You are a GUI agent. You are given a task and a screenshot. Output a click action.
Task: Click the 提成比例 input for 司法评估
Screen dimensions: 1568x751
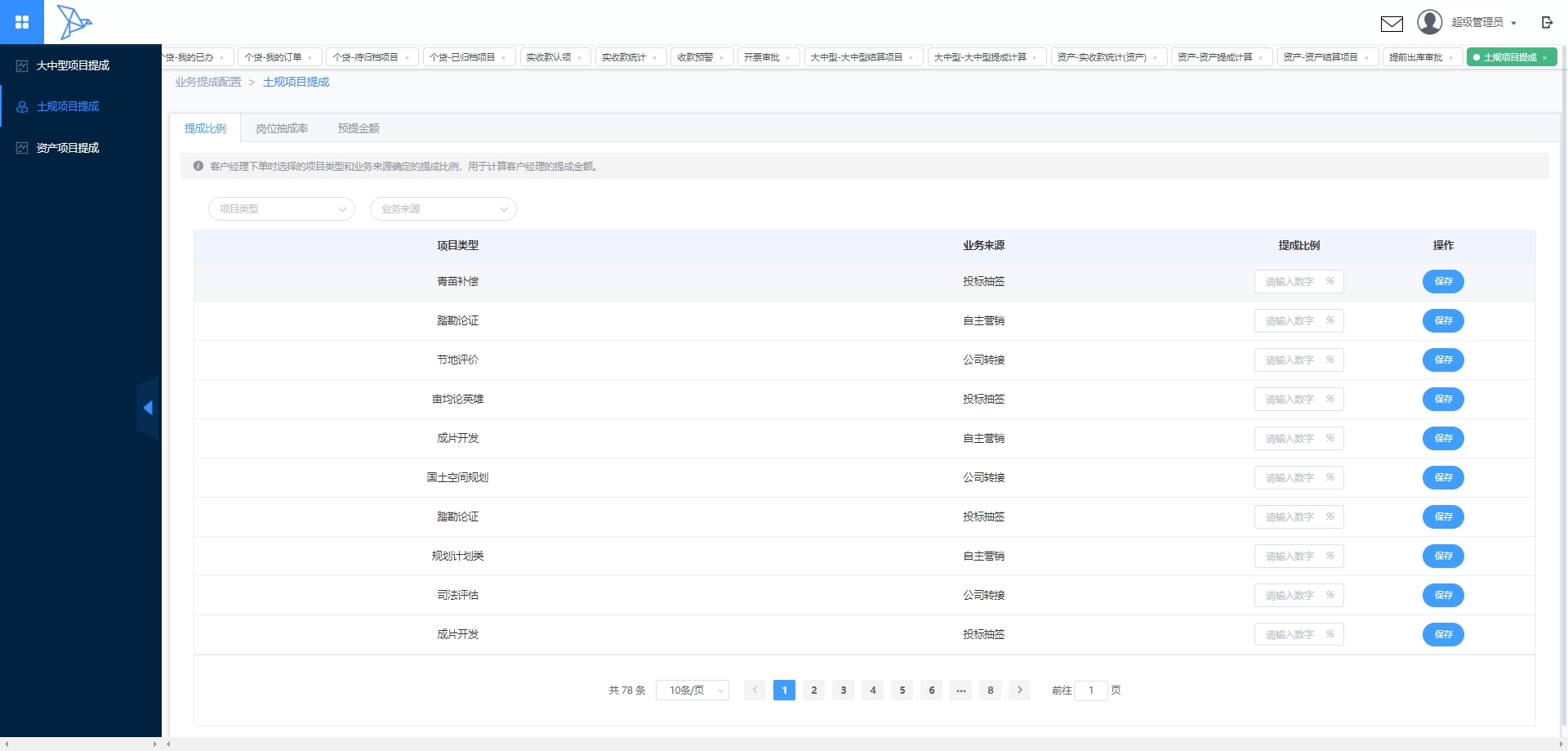(x=1299, y=596)
